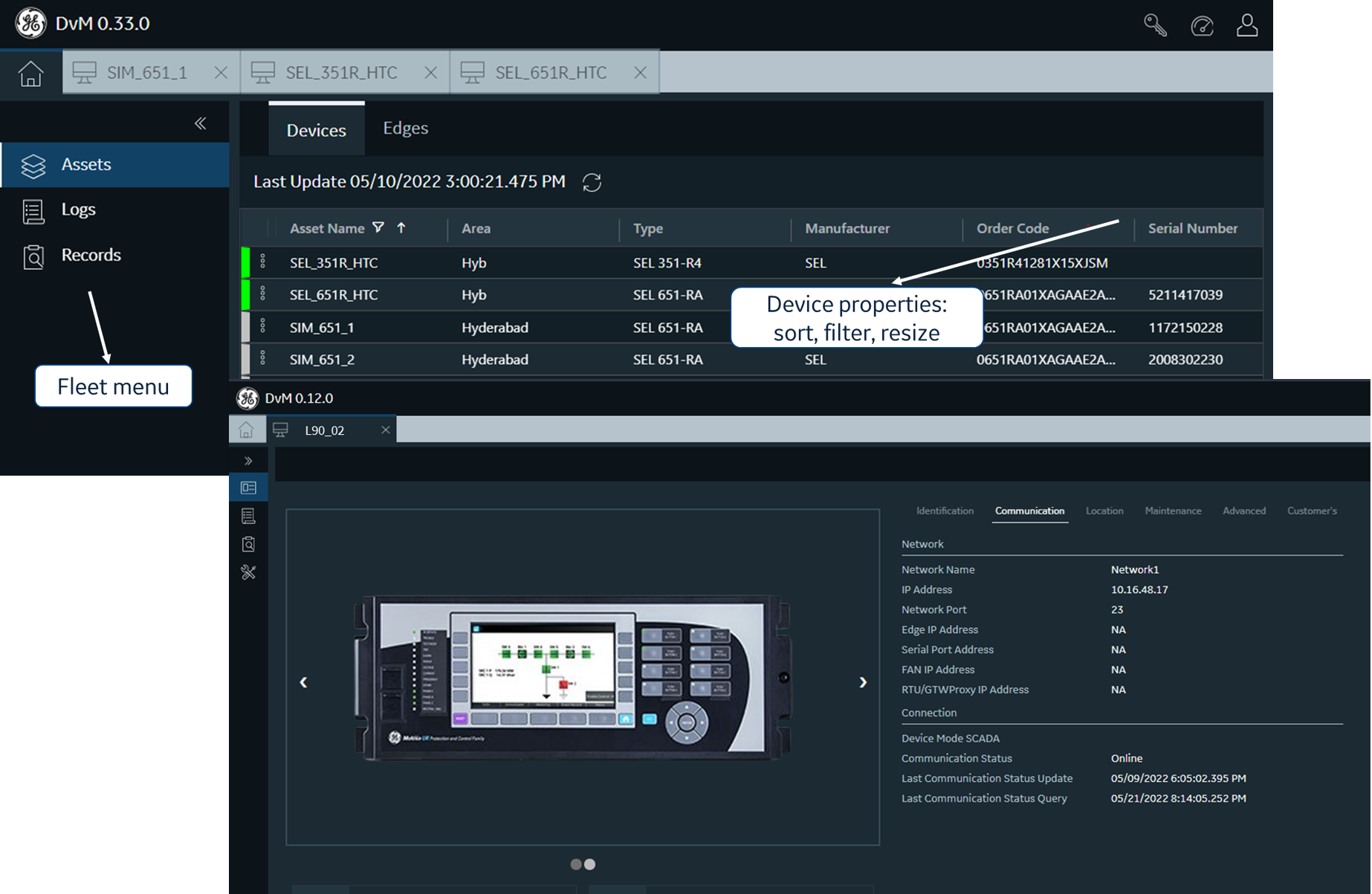Open records icon in DvM 0.12.0 sidebar
Viewport: 1372px width, 894px height.
pos(248,544)
